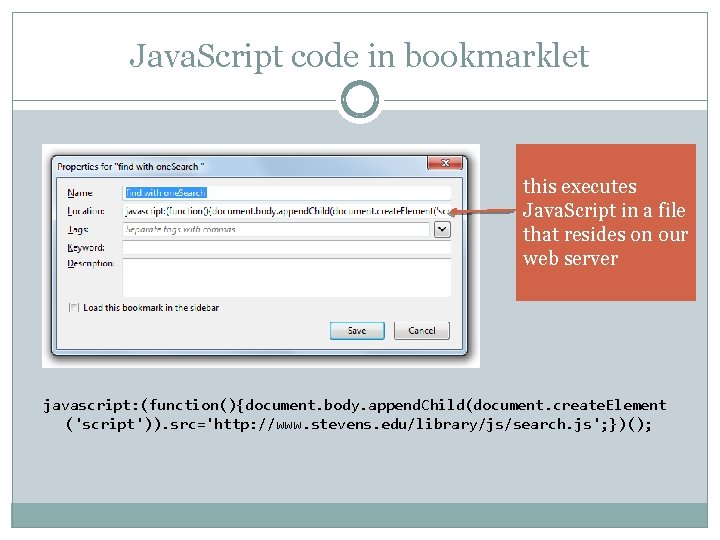Close the bookmark Properties dialog
The width and height of the screenshot is (720, 540).
point(444,163)
